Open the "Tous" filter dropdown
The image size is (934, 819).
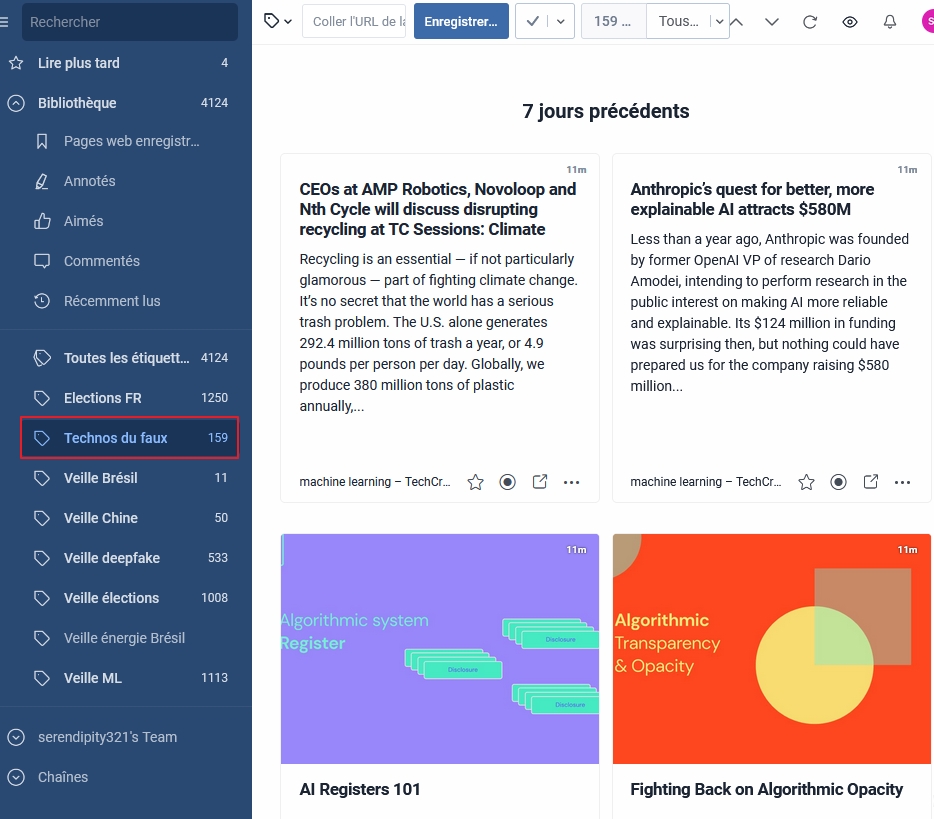coord(688,21)
